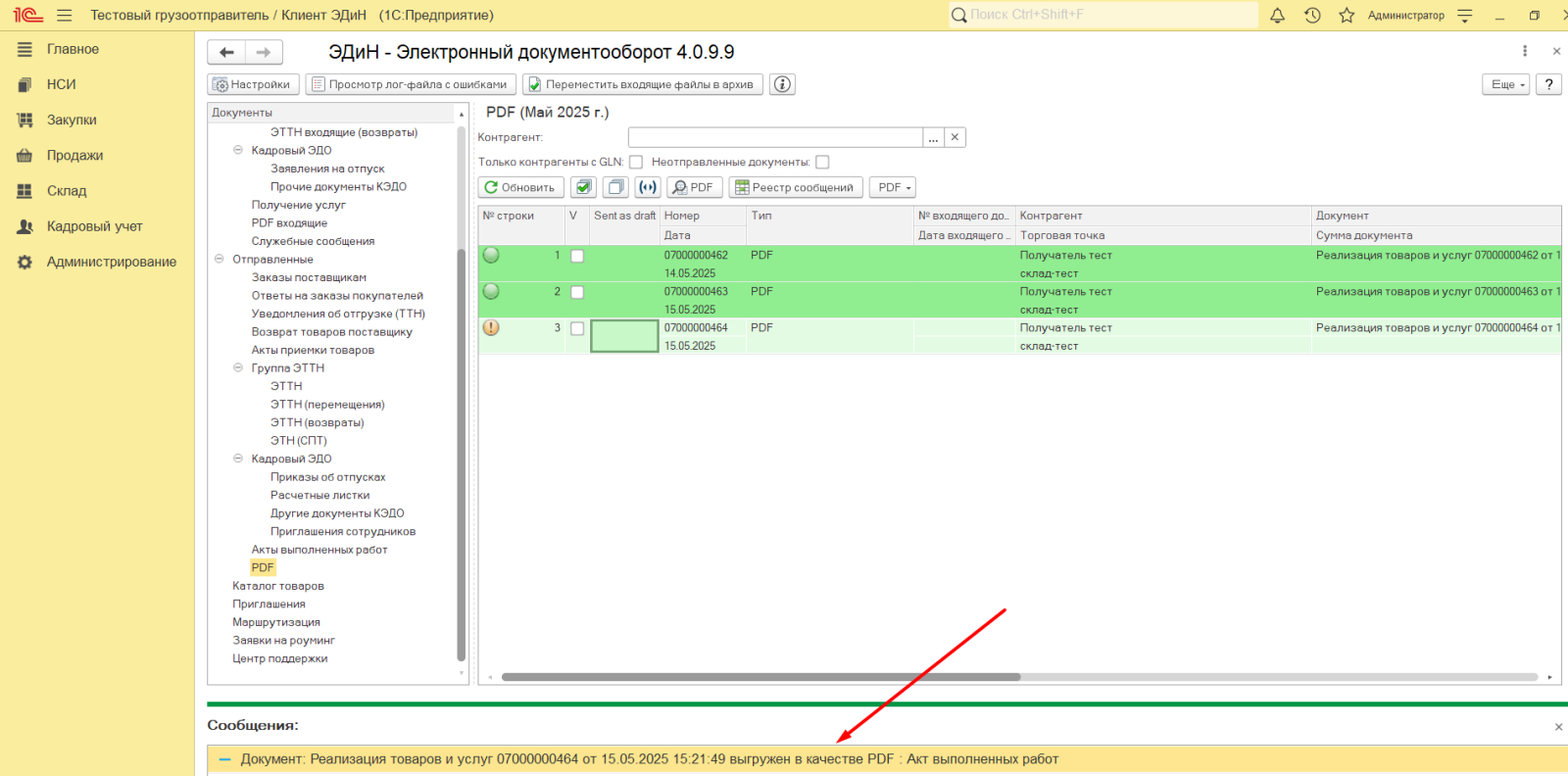Open the PDF dropdown button
The image size is (1568, 776).
[893, 187]
